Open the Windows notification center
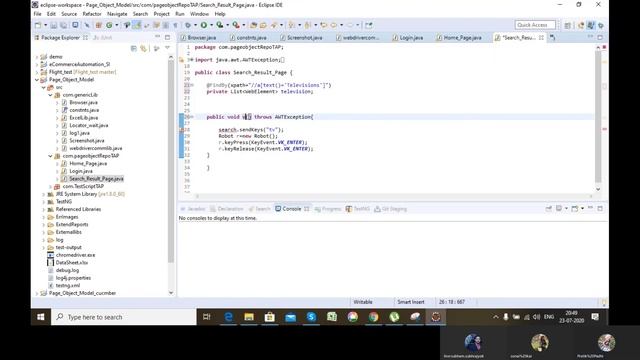Viewport: 640px width, 360px height. [x=595, y=317]
